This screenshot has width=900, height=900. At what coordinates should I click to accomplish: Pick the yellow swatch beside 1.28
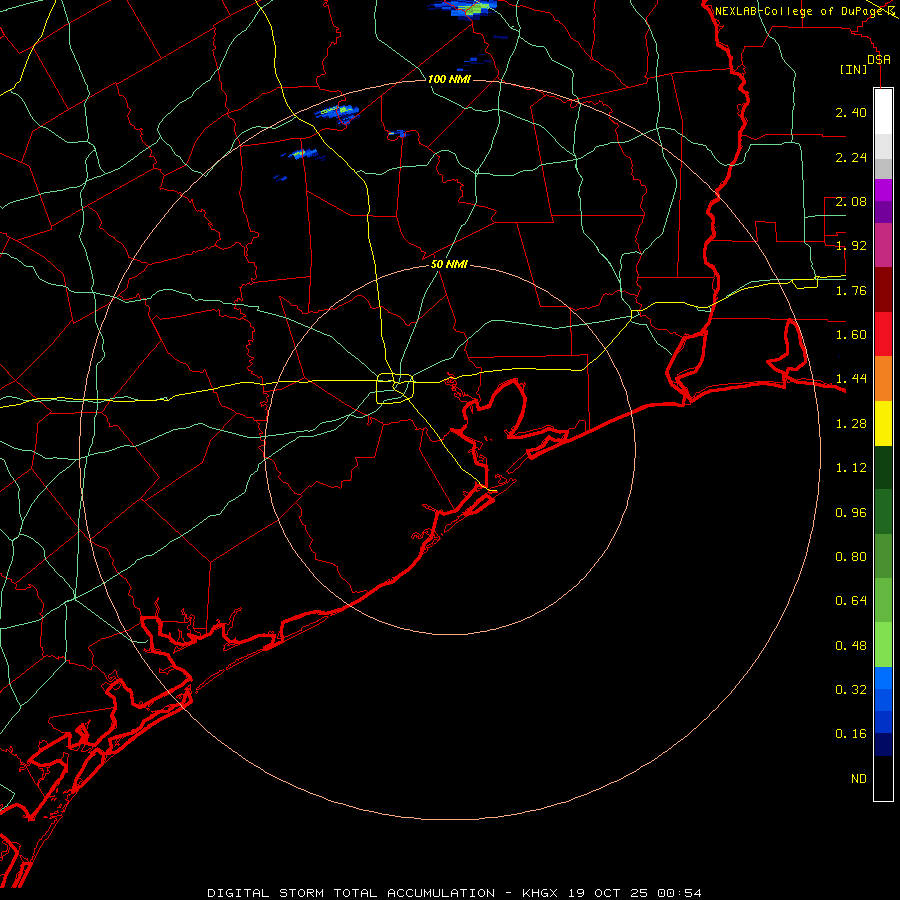coord(883,423)
